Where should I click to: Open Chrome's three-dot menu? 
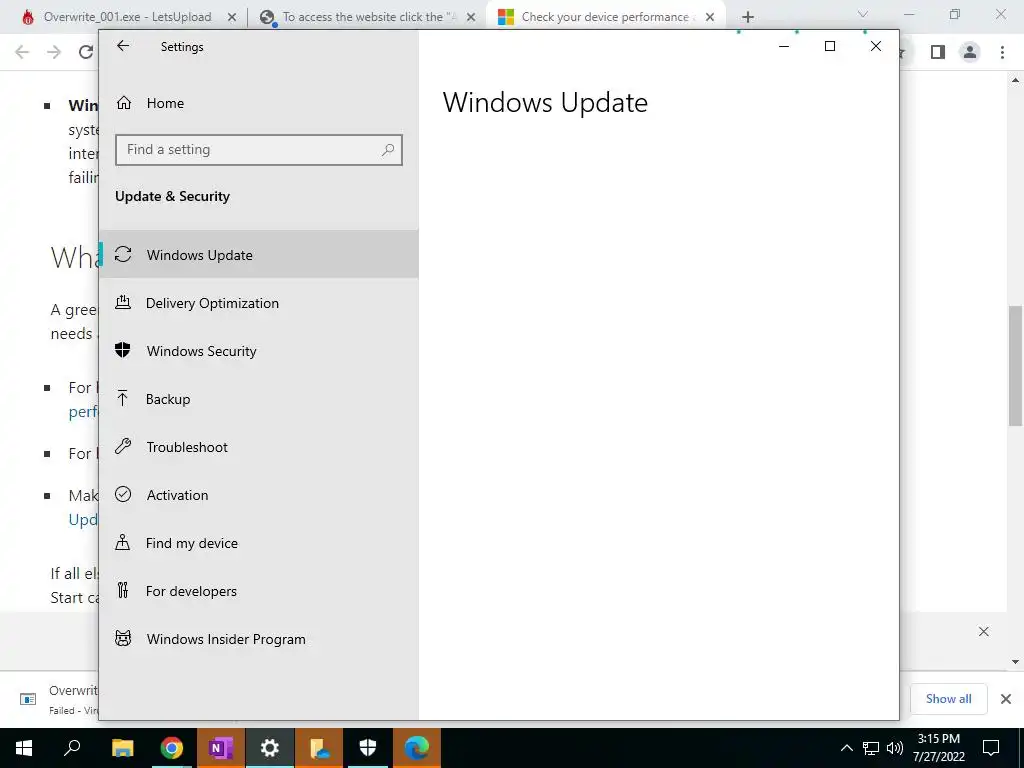pos(1002,52)
